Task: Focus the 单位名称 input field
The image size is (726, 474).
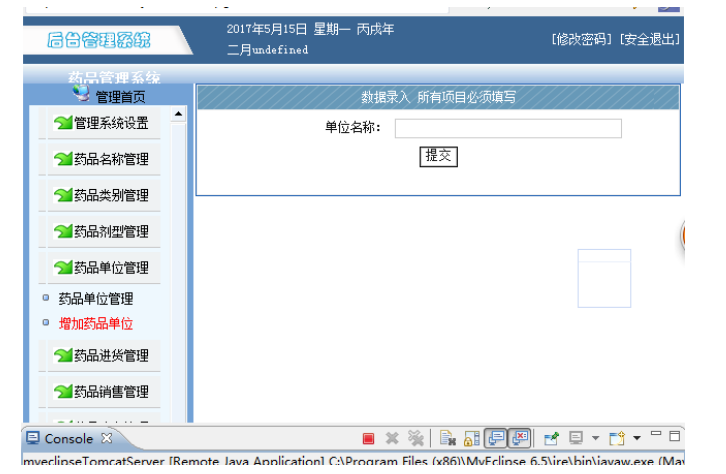Action: [508, 128]
